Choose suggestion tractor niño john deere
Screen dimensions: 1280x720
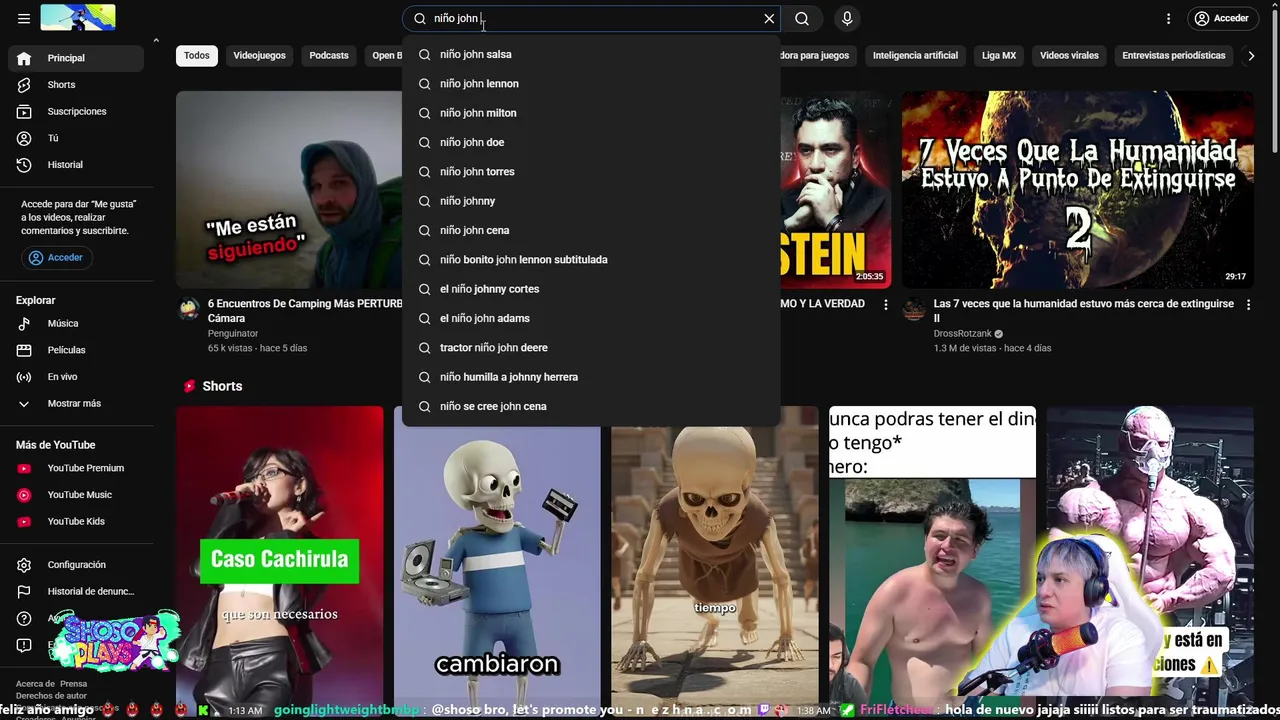[591, 348]
